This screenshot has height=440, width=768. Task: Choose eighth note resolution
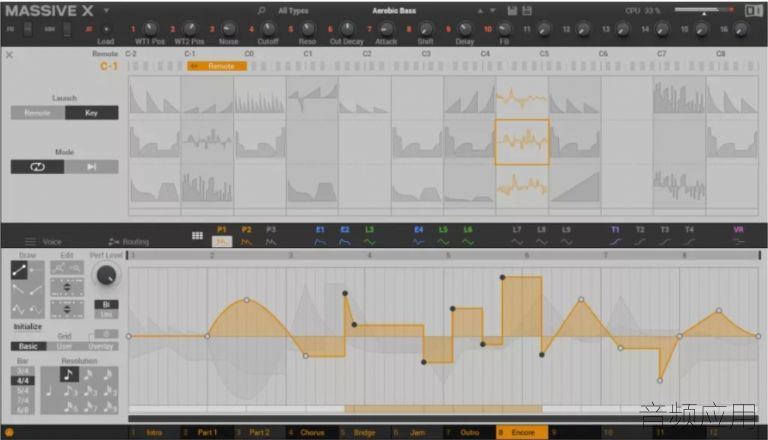[x=69, y=375]
